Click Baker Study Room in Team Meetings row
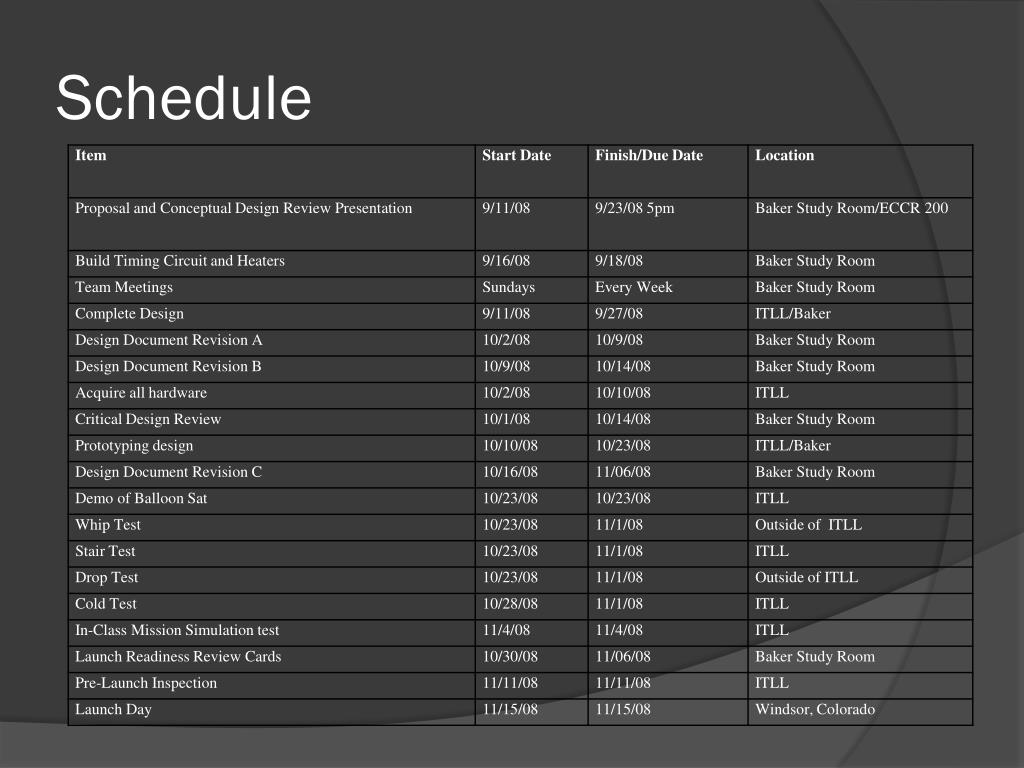 coord(815,287)
